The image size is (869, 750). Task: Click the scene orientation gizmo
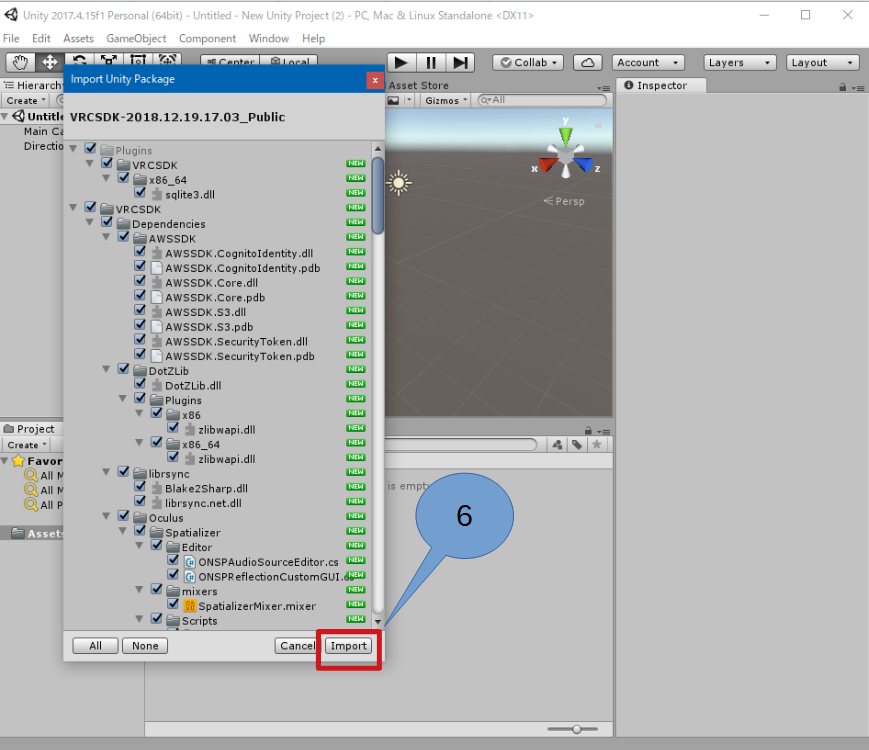point(565,157)
